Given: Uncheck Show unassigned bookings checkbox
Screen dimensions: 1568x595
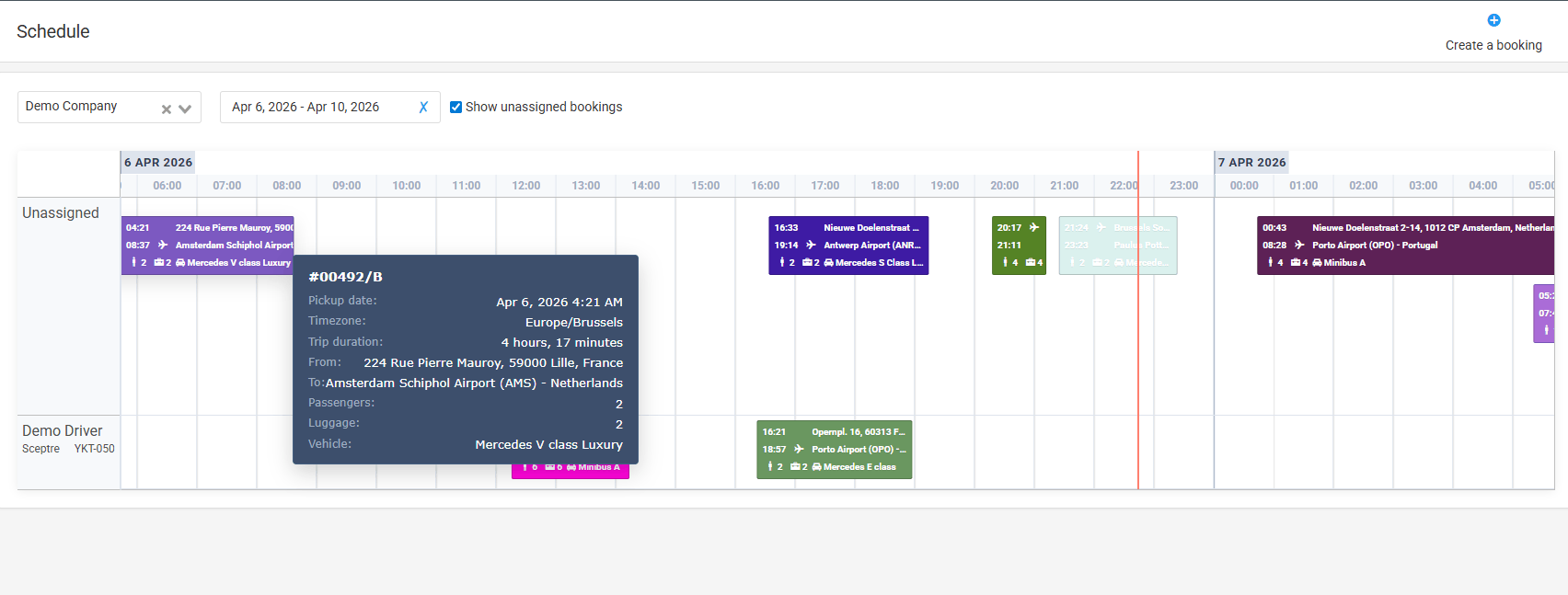Looking at the screenshot, I should [455, 107].
